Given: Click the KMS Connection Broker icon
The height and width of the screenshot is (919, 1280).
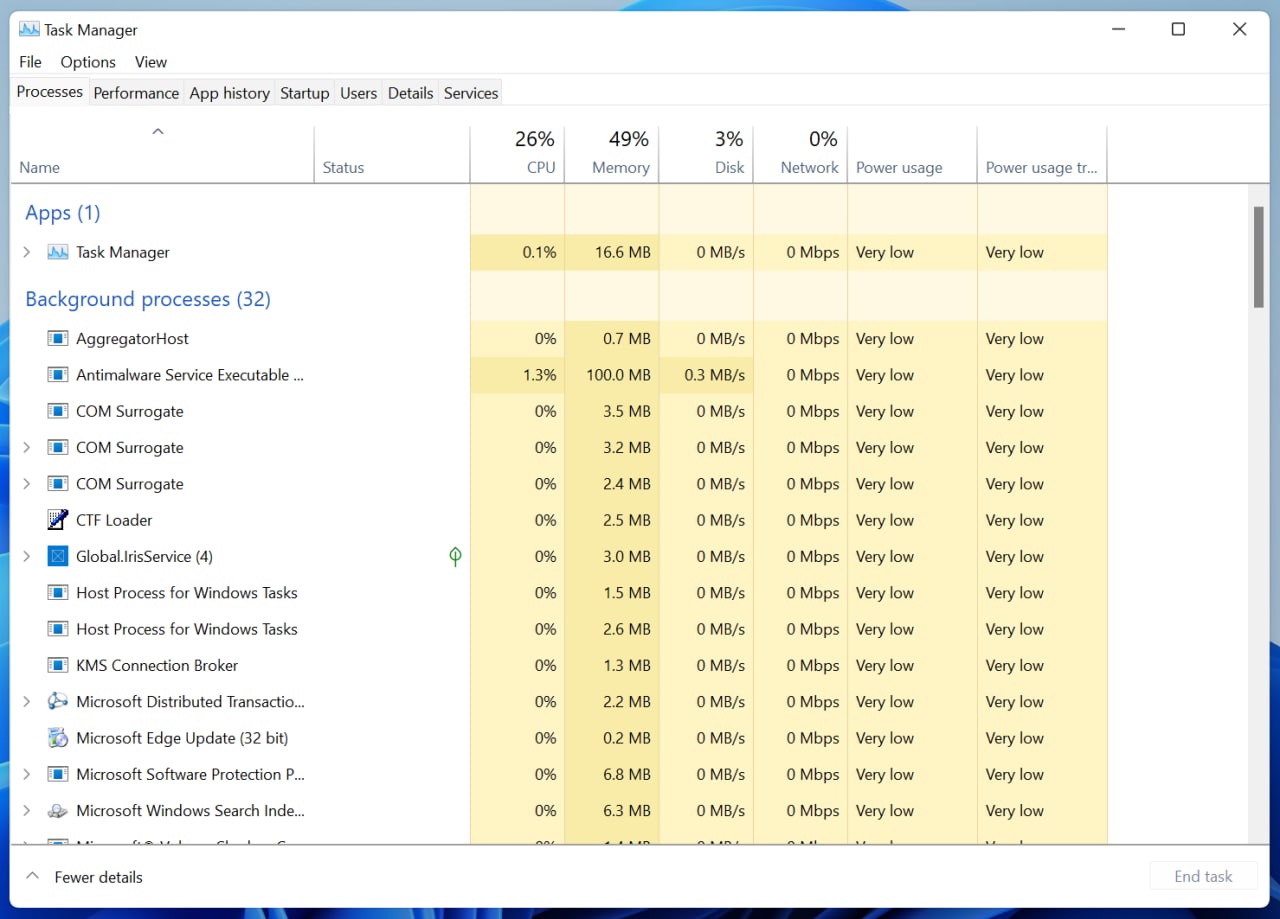Looking at the screenshot, I should [58, 665].
